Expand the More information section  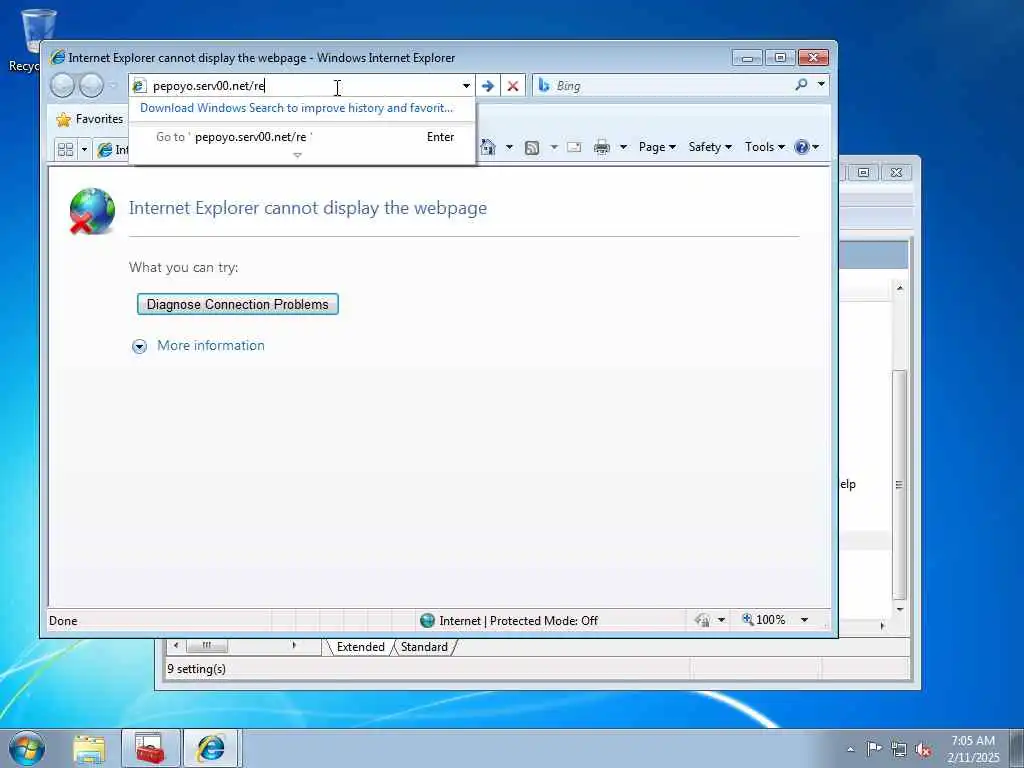tap(139, 346)
